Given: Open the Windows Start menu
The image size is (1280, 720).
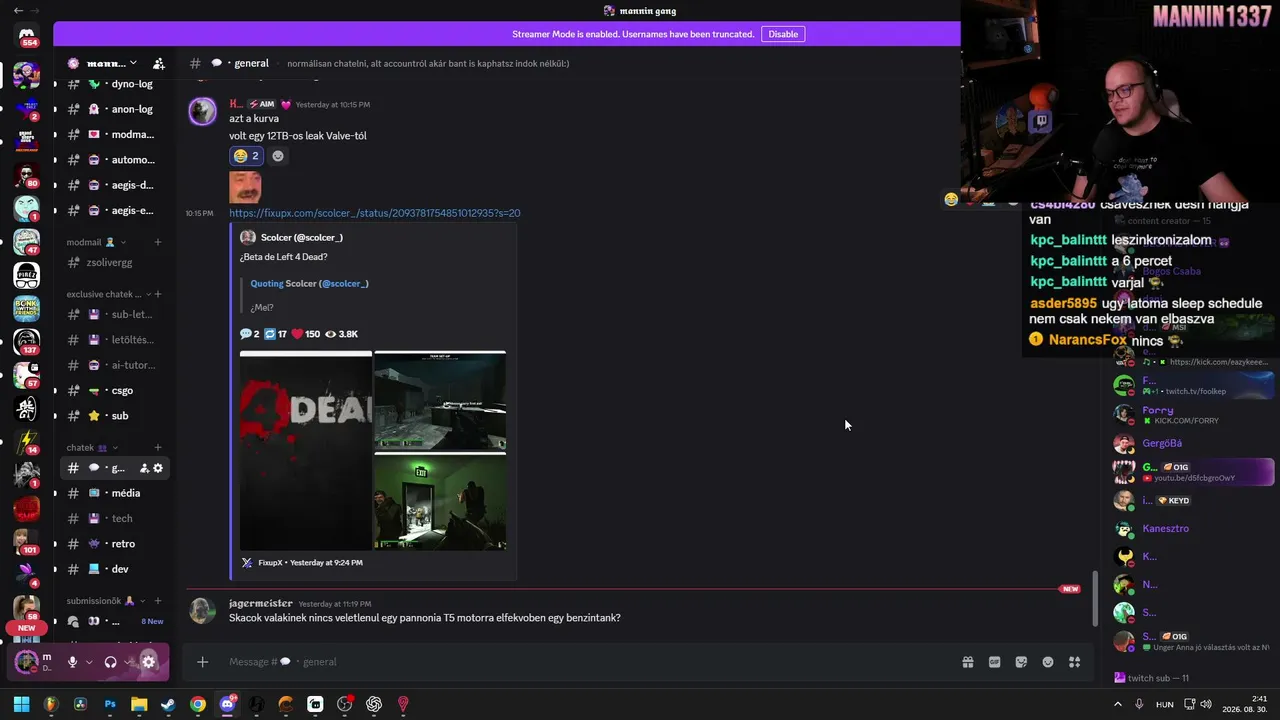Looking at the screenshot, I should tap(21, 704).
